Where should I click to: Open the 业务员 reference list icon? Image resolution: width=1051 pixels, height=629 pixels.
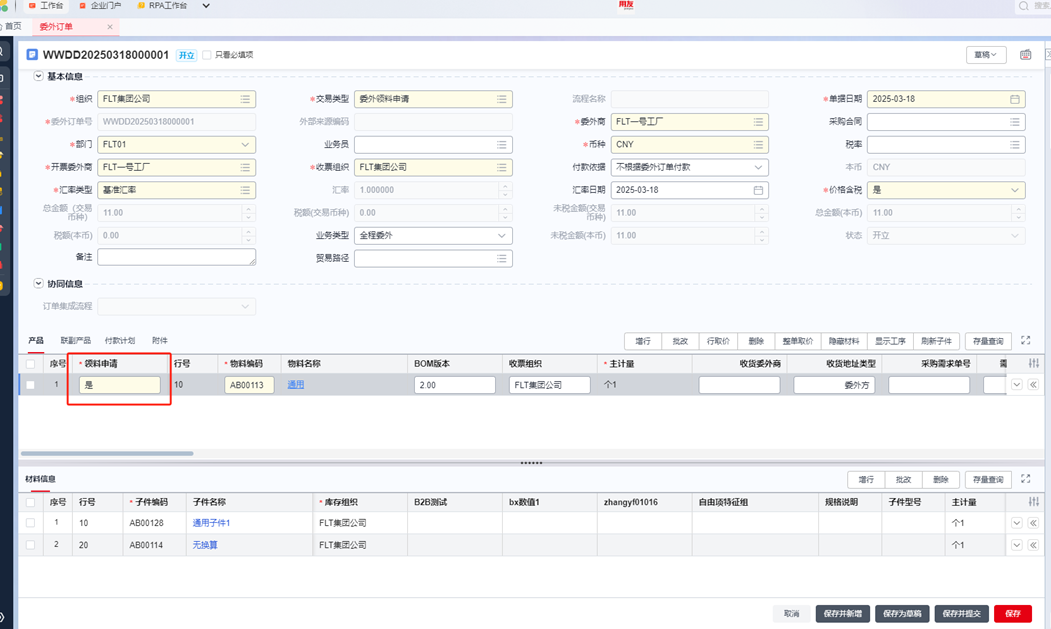501,145
